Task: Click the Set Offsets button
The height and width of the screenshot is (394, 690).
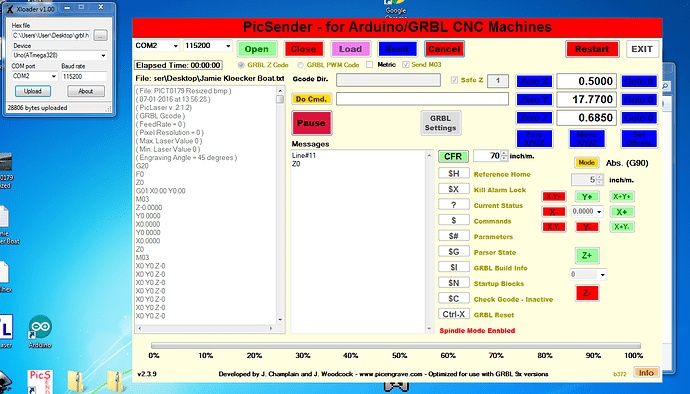Action: pyautogui.click(x=639, y=139)
